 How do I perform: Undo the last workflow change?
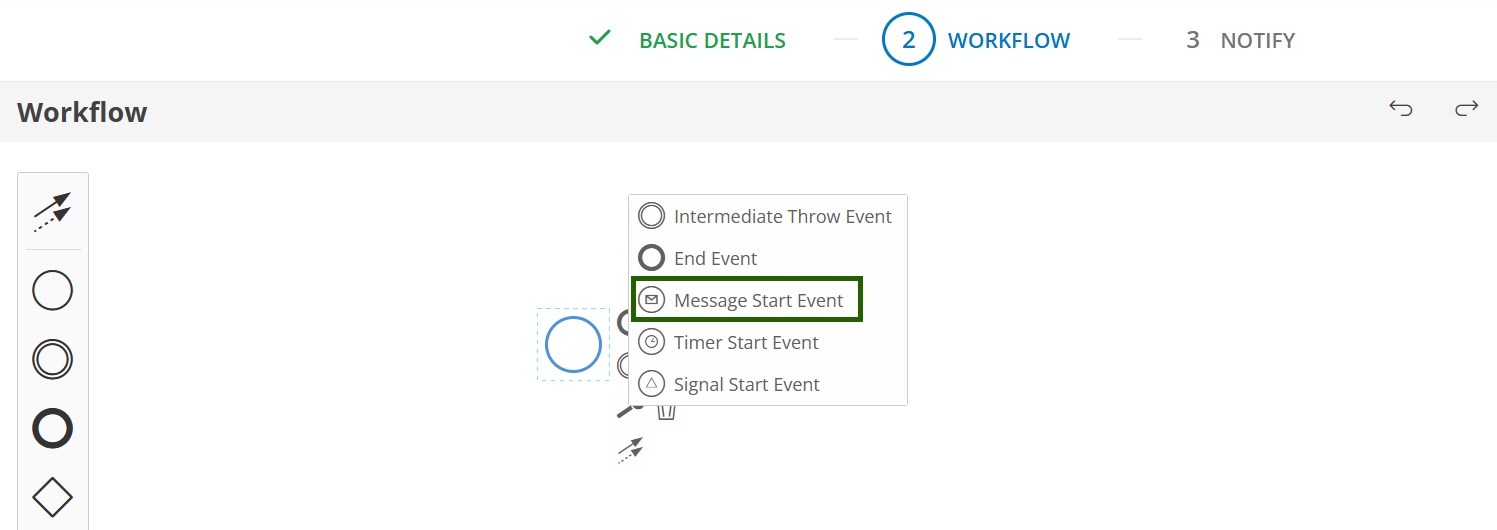pyautogui.click(x=1401, y=109)
